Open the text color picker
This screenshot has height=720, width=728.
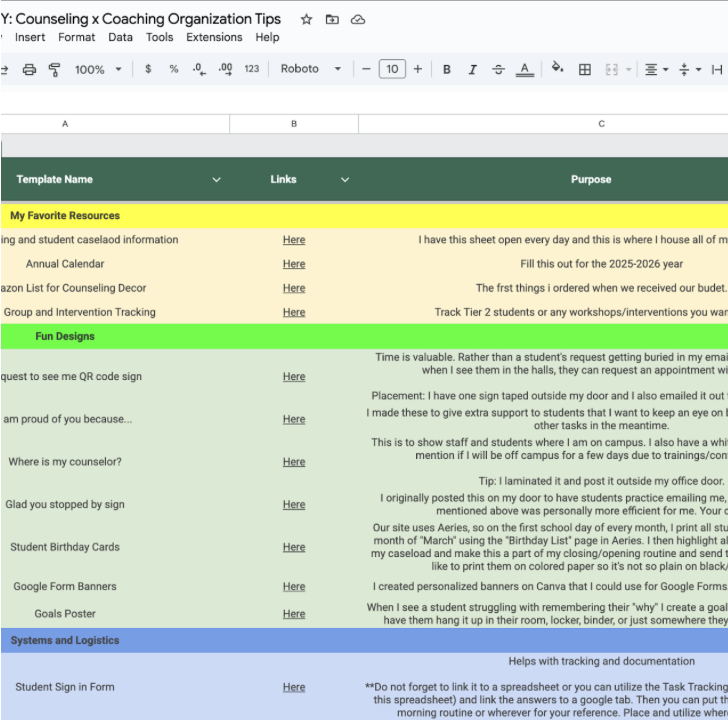point(525,70)
